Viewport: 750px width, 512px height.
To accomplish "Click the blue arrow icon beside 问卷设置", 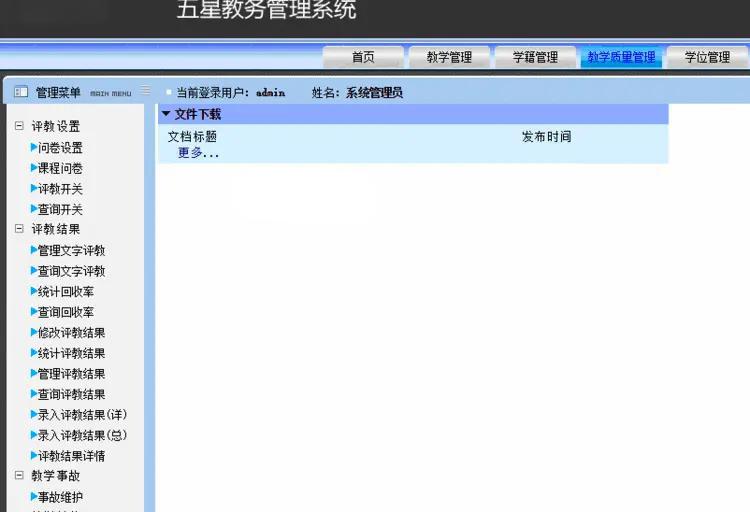I will click(34, 147).
